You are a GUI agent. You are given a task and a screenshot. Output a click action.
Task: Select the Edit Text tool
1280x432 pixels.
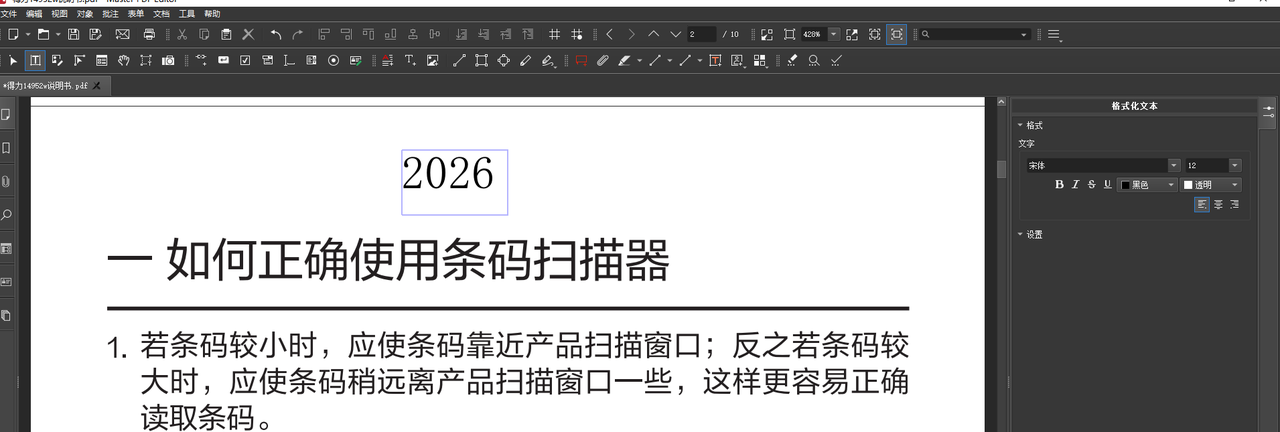pyautogui.click(x=35, y=60)
